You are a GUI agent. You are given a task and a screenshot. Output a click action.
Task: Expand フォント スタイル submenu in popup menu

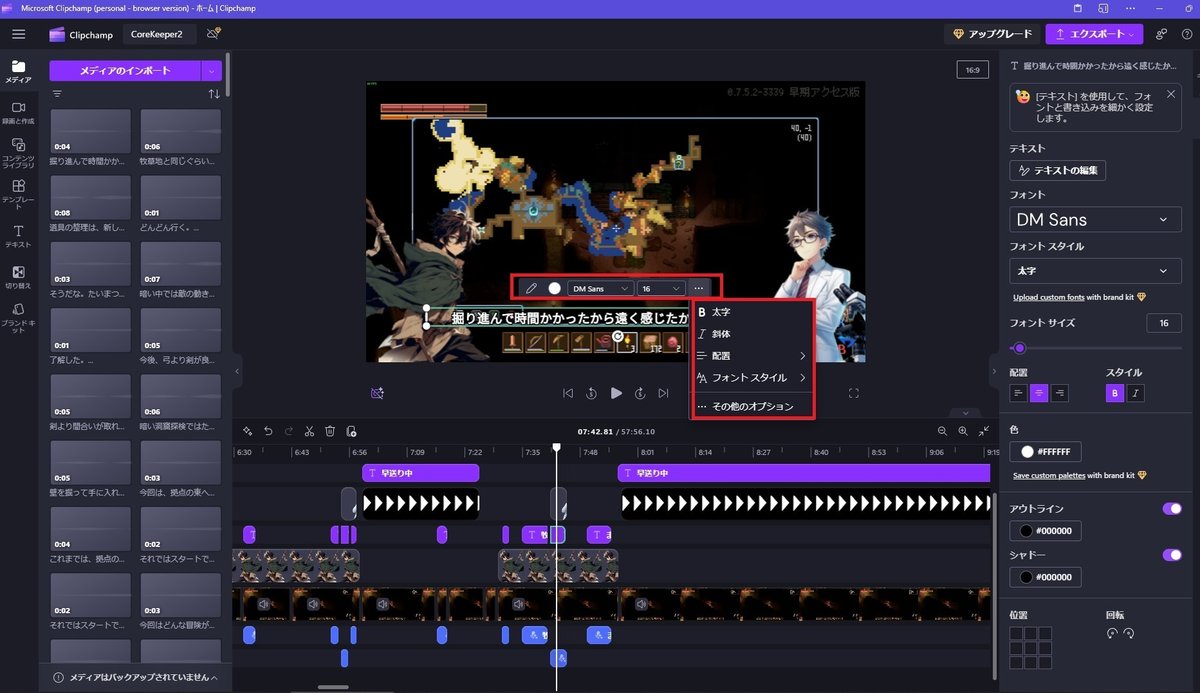click(x=752, y=378)
